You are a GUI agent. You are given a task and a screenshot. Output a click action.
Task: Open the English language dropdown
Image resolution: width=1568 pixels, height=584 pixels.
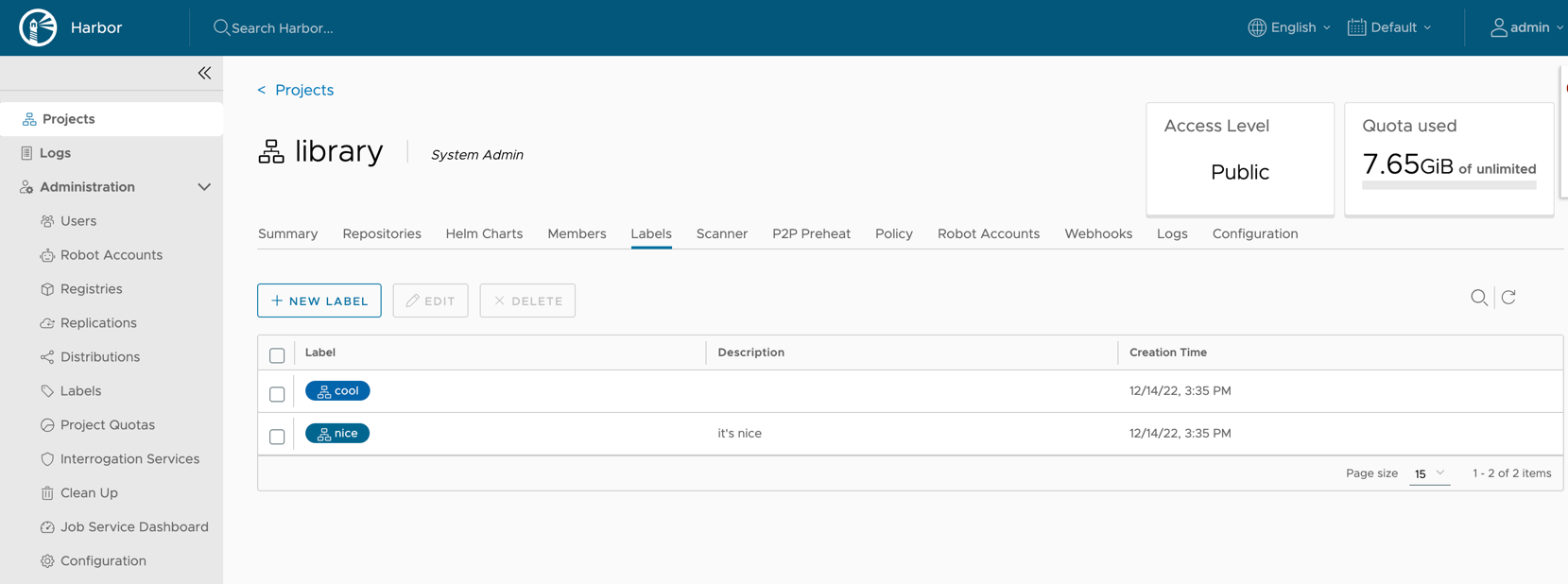(1289, 27)
